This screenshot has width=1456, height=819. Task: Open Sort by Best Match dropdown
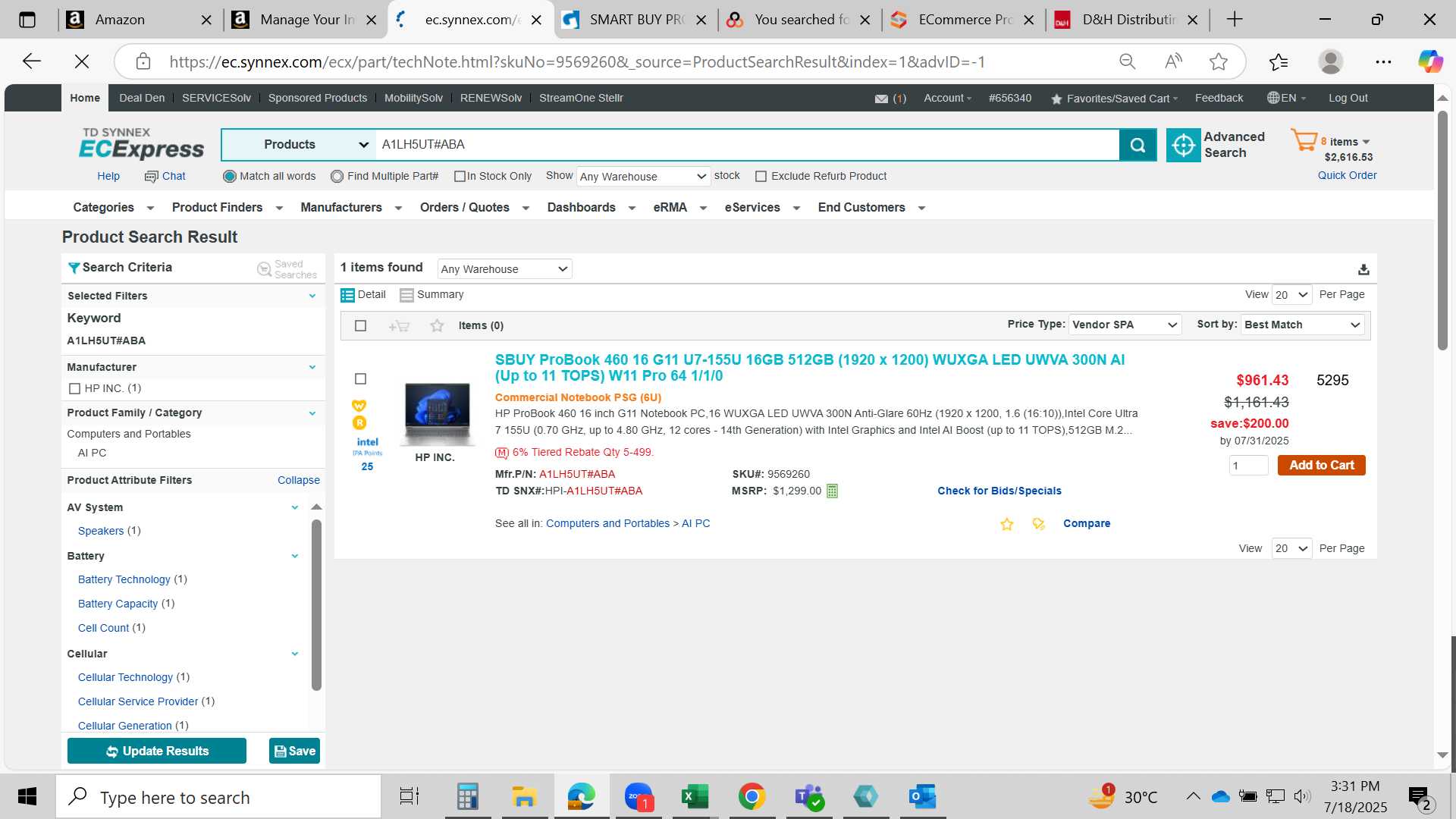[1302, 325]
